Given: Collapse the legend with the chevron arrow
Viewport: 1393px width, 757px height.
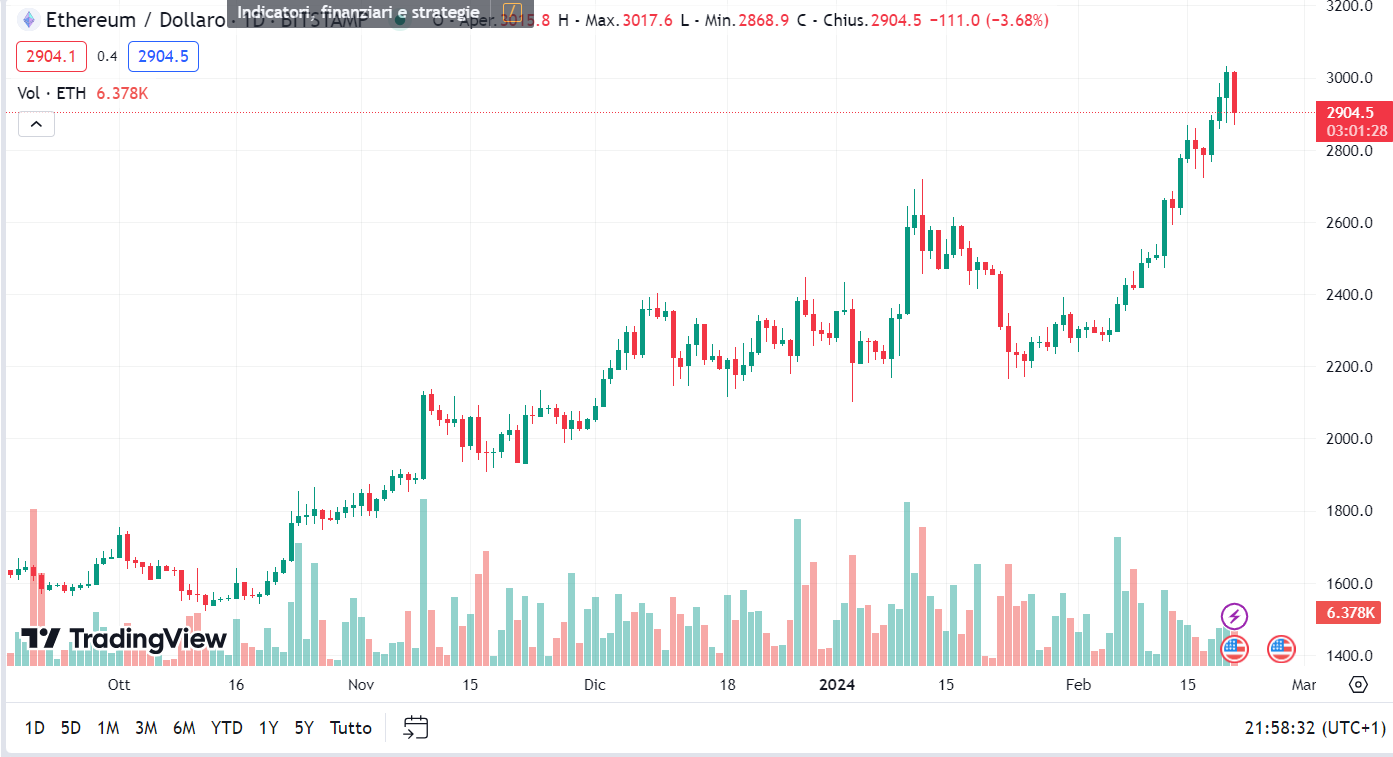Looking at the screenshot, I should pyautogui.click(x=36, y=123).
